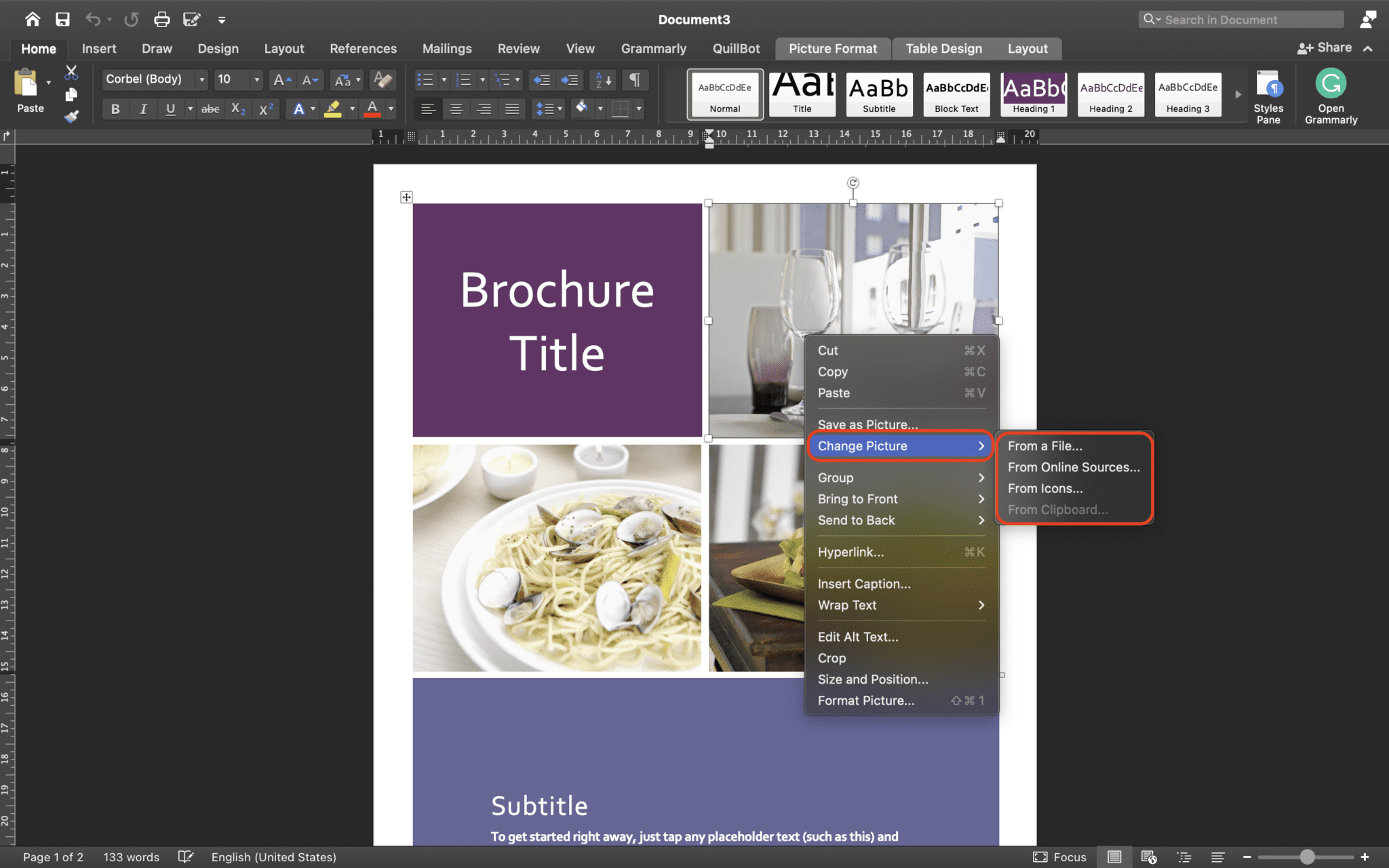Open the Format Painter tool
1389x868 pixels.
pos(72,115)
